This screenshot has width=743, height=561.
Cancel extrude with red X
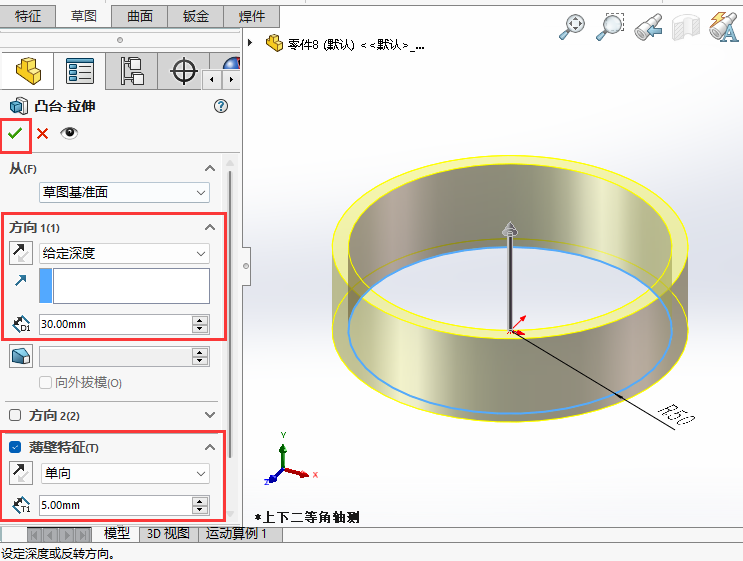(43, 134)
